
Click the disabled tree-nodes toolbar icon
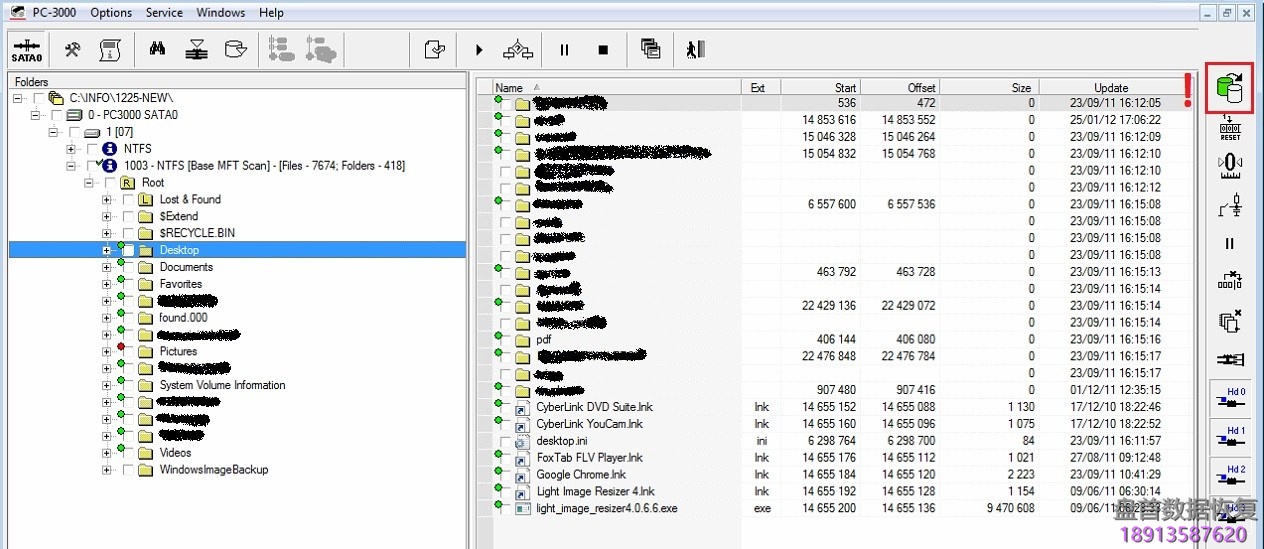pos(281,49)
